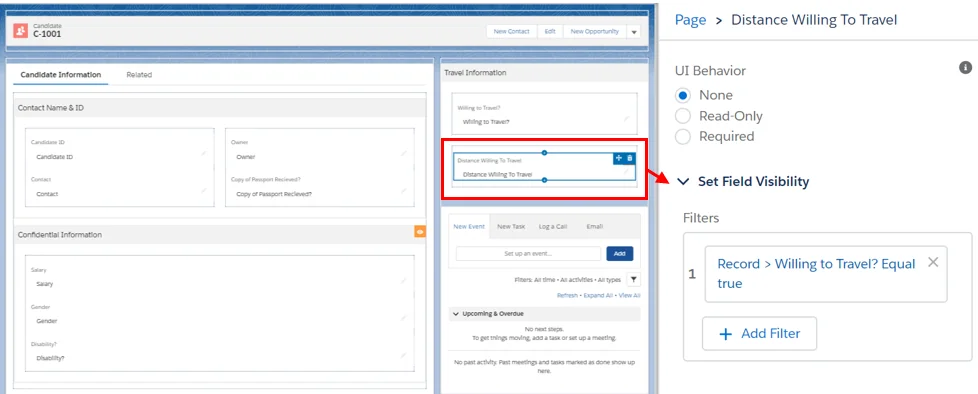Click the orange visibility eye icon on Confidential Information
This screenshot has height=394, width=978.
pos(420,232)
